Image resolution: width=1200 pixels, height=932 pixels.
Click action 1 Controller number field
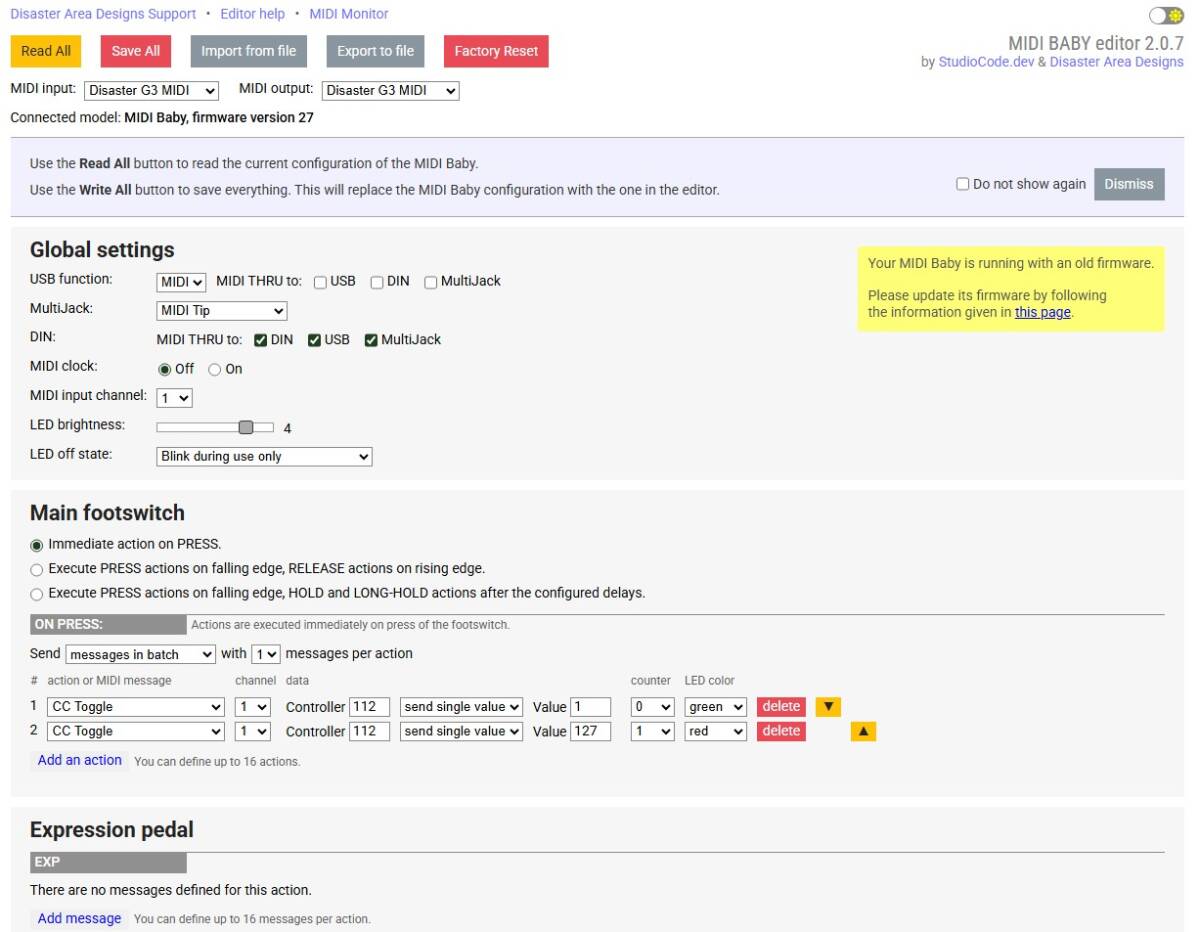pyautogui.click(x=369, y=707)
